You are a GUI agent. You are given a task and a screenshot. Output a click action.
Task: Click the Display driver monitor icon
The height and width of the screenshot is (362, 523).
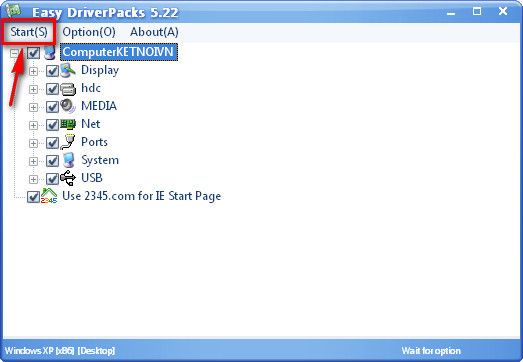point(68,70)
